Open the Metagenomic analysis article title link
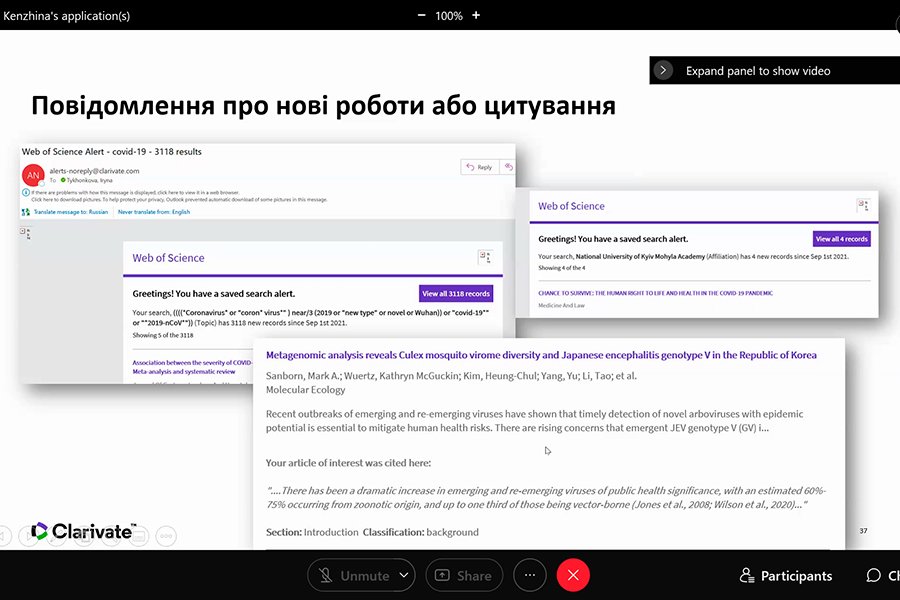This screenshot has width=900, height=600. pyautogui.click(x=541, y=355)
